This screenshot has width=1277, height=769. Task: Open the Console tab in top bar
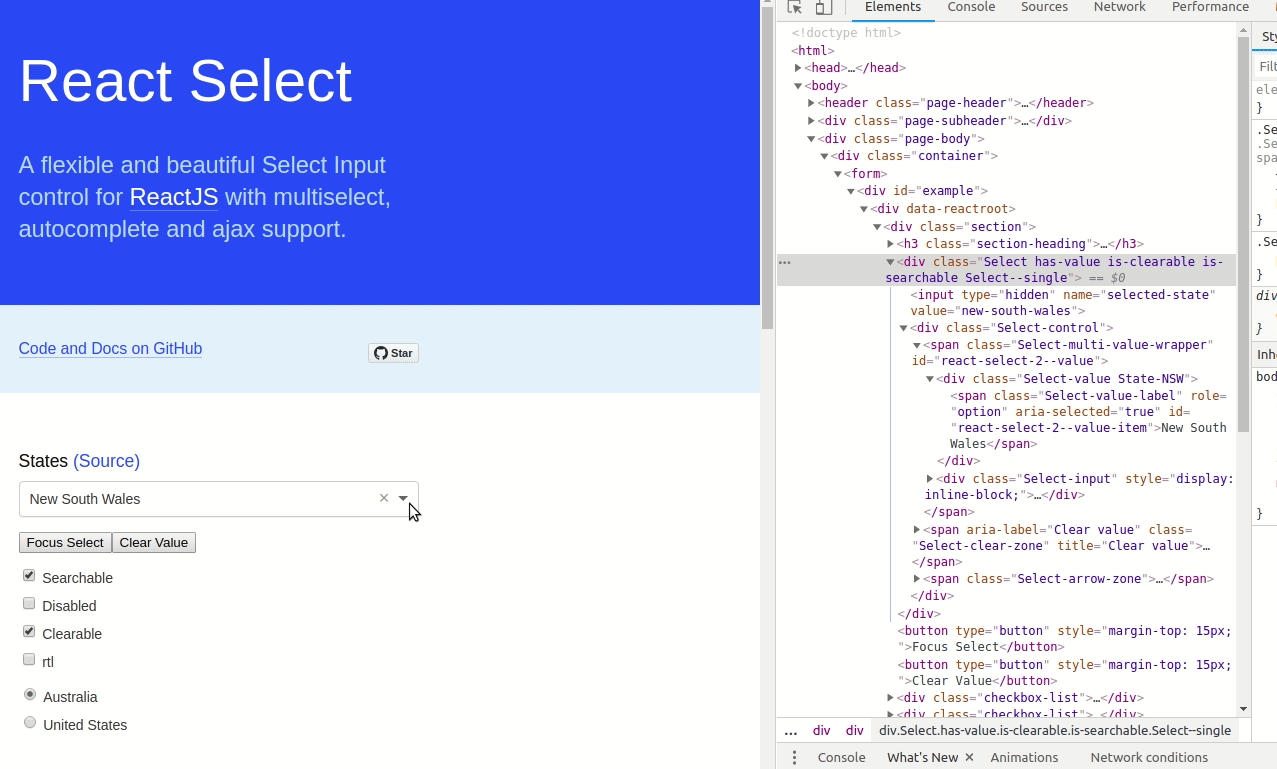(971, 7)
